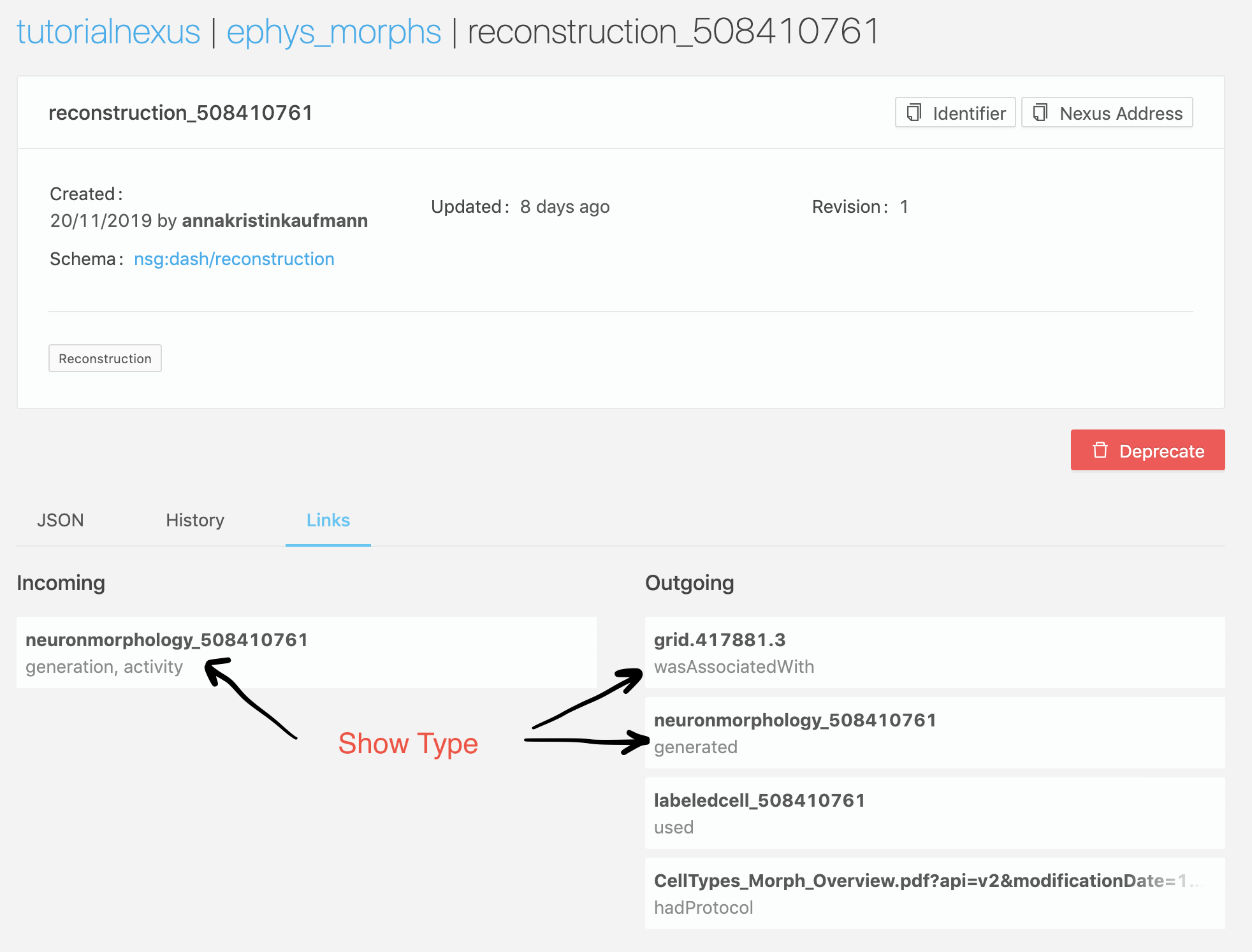1252x952 pixels.
Task: Click the Deprecate button
Action: [x=1147, y=451]
